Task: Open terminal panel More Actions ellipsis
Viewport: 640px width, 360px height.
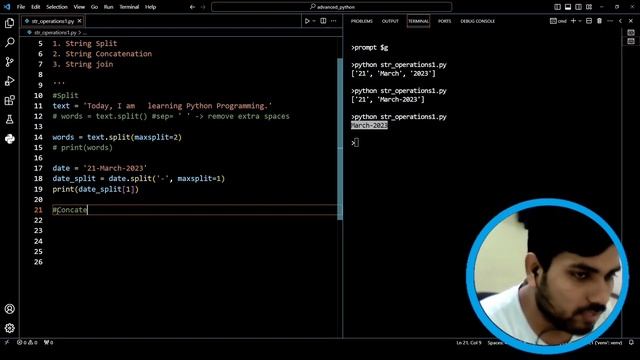Action: point(610,21)
